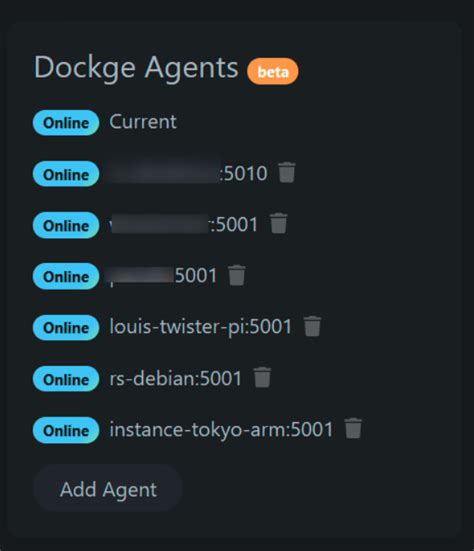
Task: Click the Add Agent button
Action: tap(108, 489)
